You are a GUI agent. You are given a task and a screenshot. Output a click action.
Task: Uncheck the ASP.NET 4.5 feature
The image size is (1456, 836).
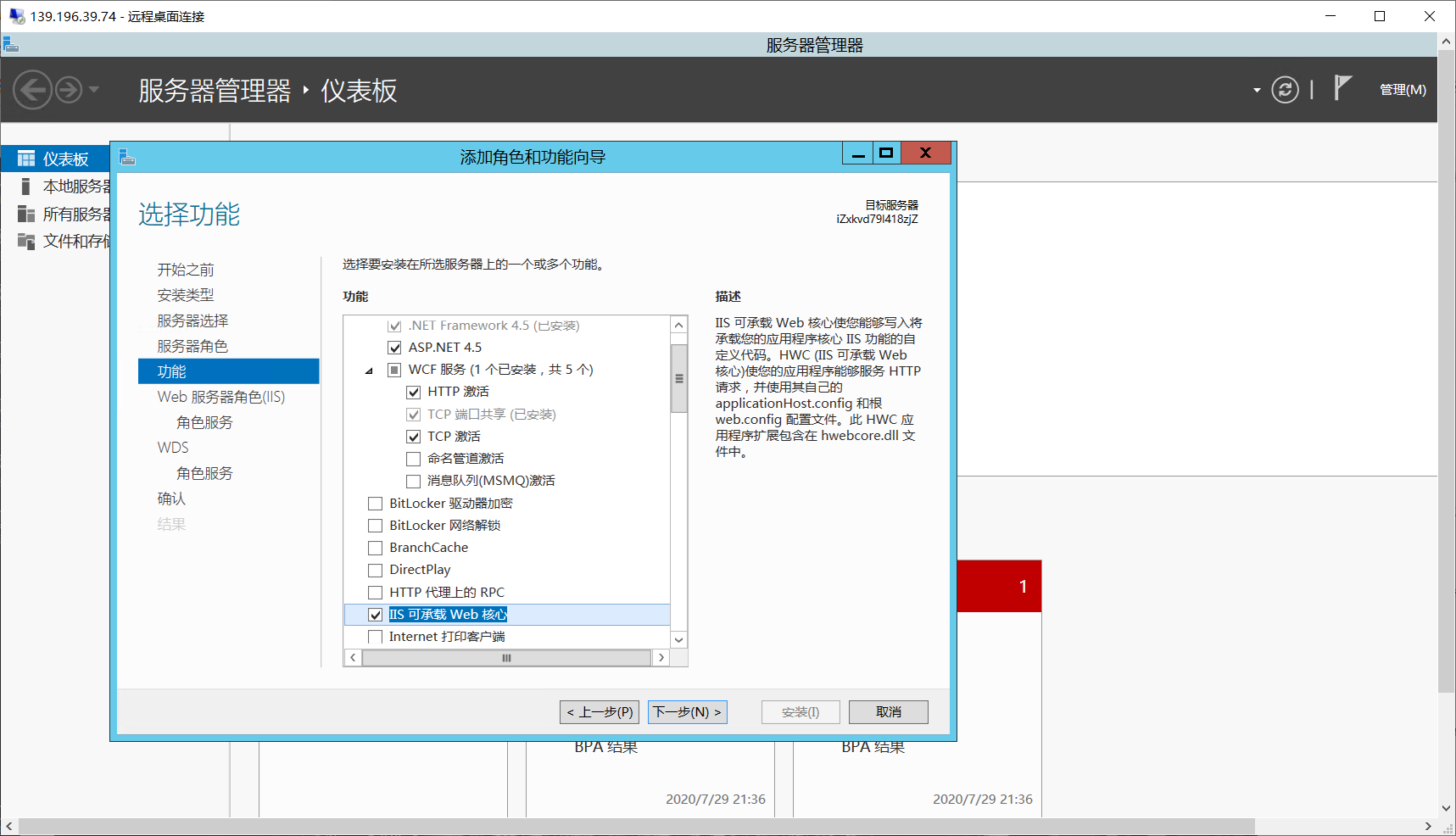pos(394,347)
